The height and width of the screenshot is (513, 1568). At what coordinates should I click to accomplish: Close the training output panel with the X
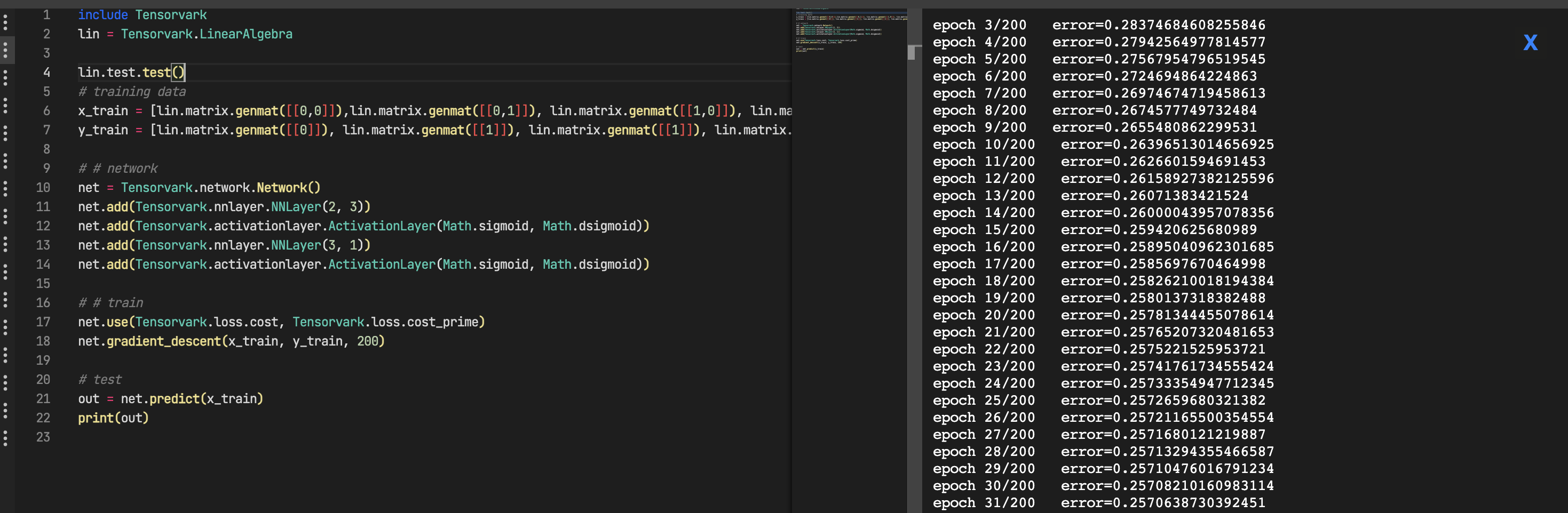tap(1530, 42)
